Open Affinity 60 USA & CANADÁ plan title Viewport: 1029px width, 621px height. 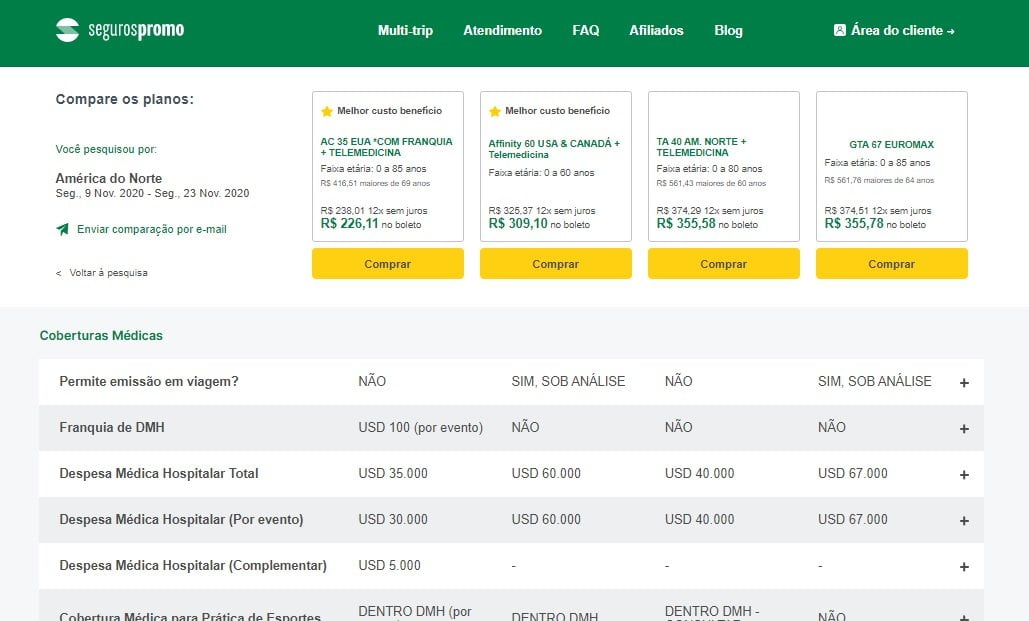click(554, 149)
